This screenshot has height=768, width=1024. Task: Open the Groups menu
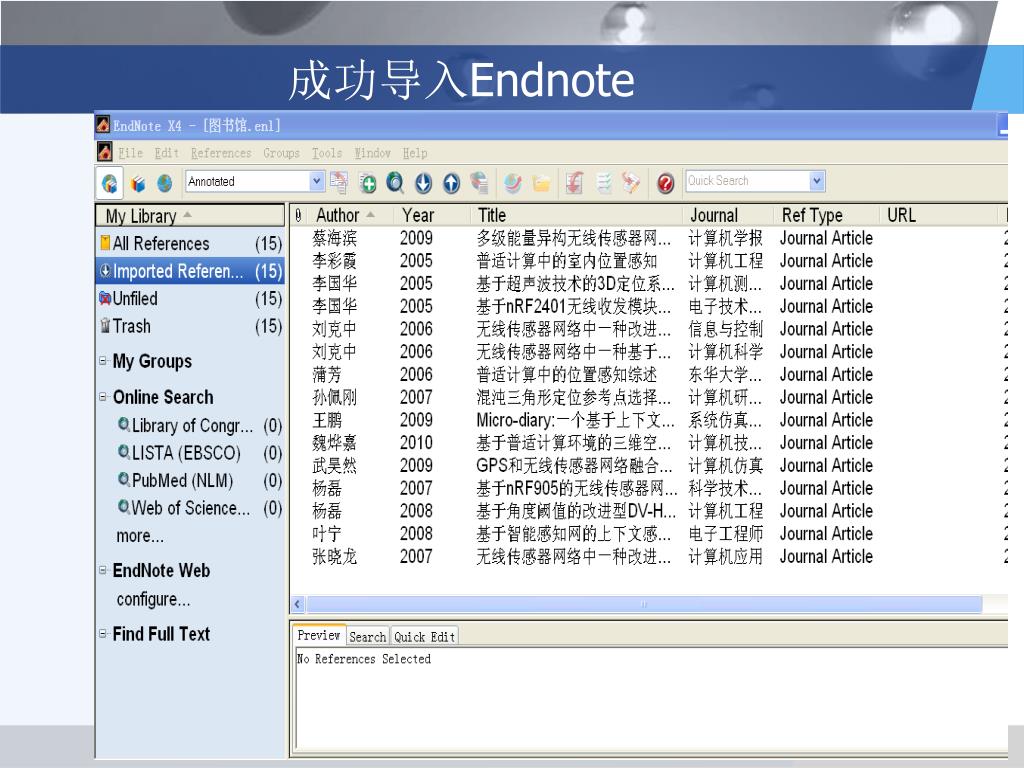click(281, 153)
